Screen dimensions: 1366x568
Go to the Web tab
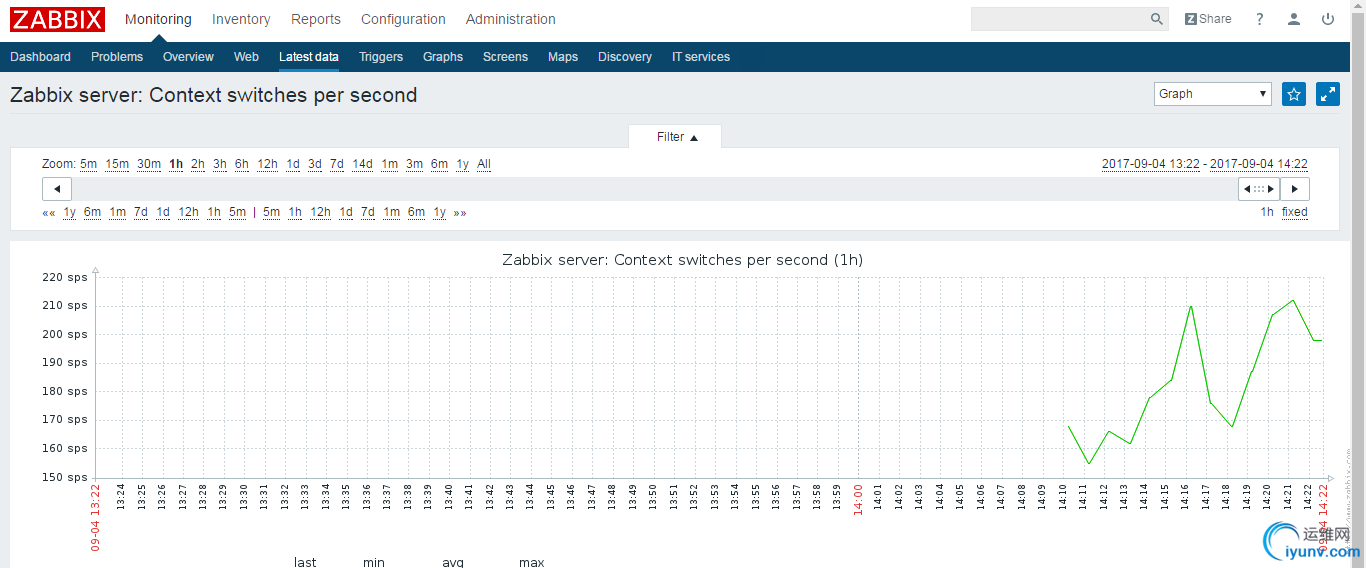point(246,57)
